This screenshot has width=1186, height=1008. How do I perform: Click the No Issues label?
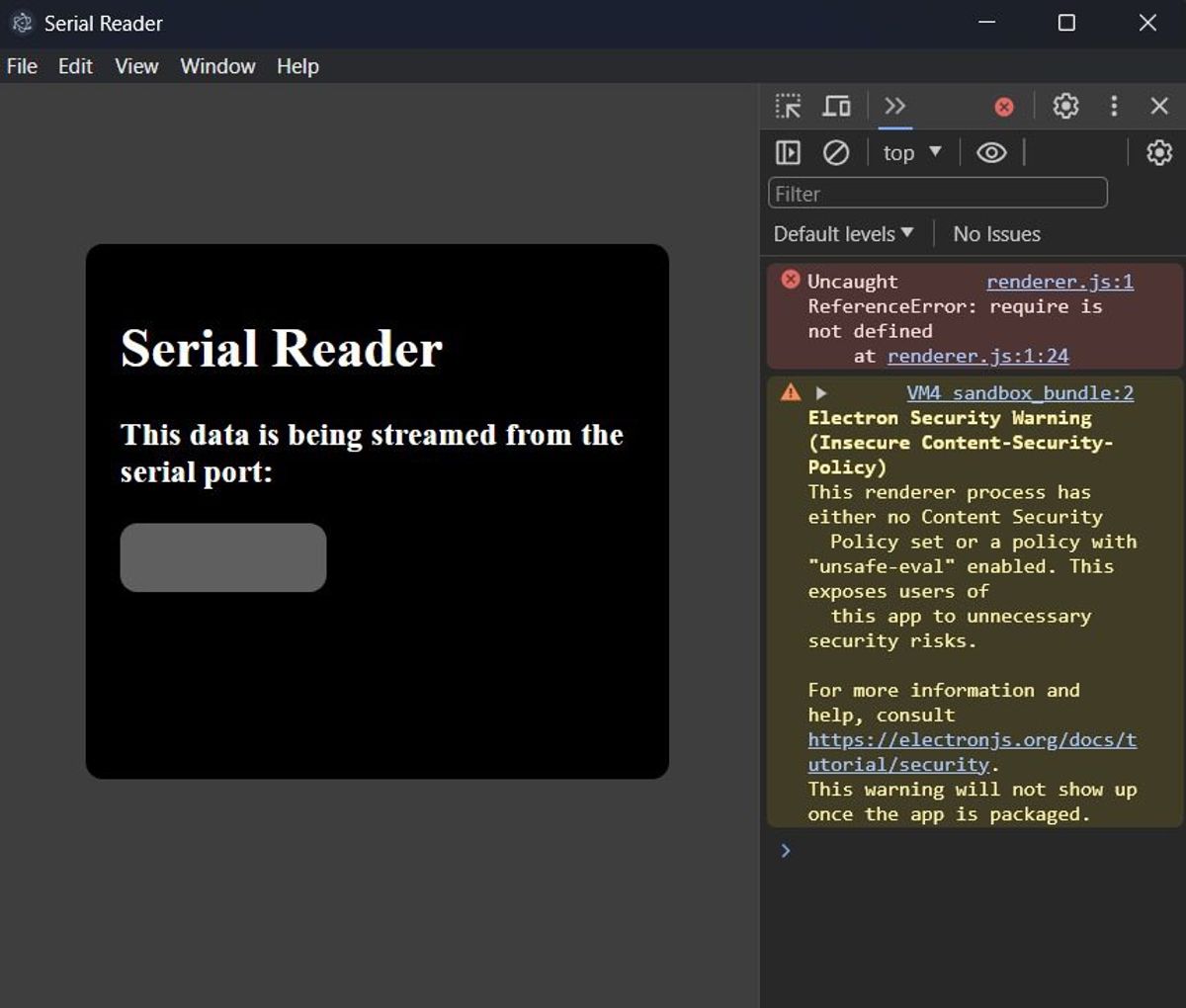(996, 234)
